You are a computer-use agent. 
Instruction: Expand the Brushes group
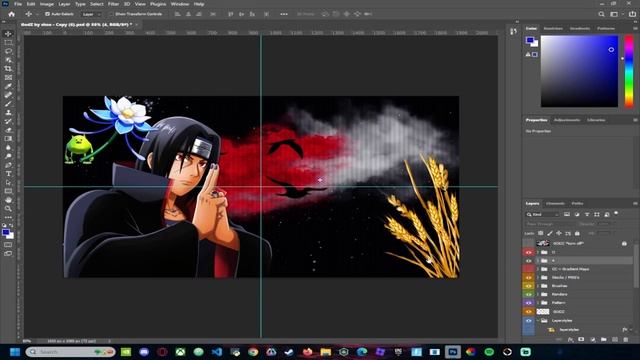coord(538,286)
